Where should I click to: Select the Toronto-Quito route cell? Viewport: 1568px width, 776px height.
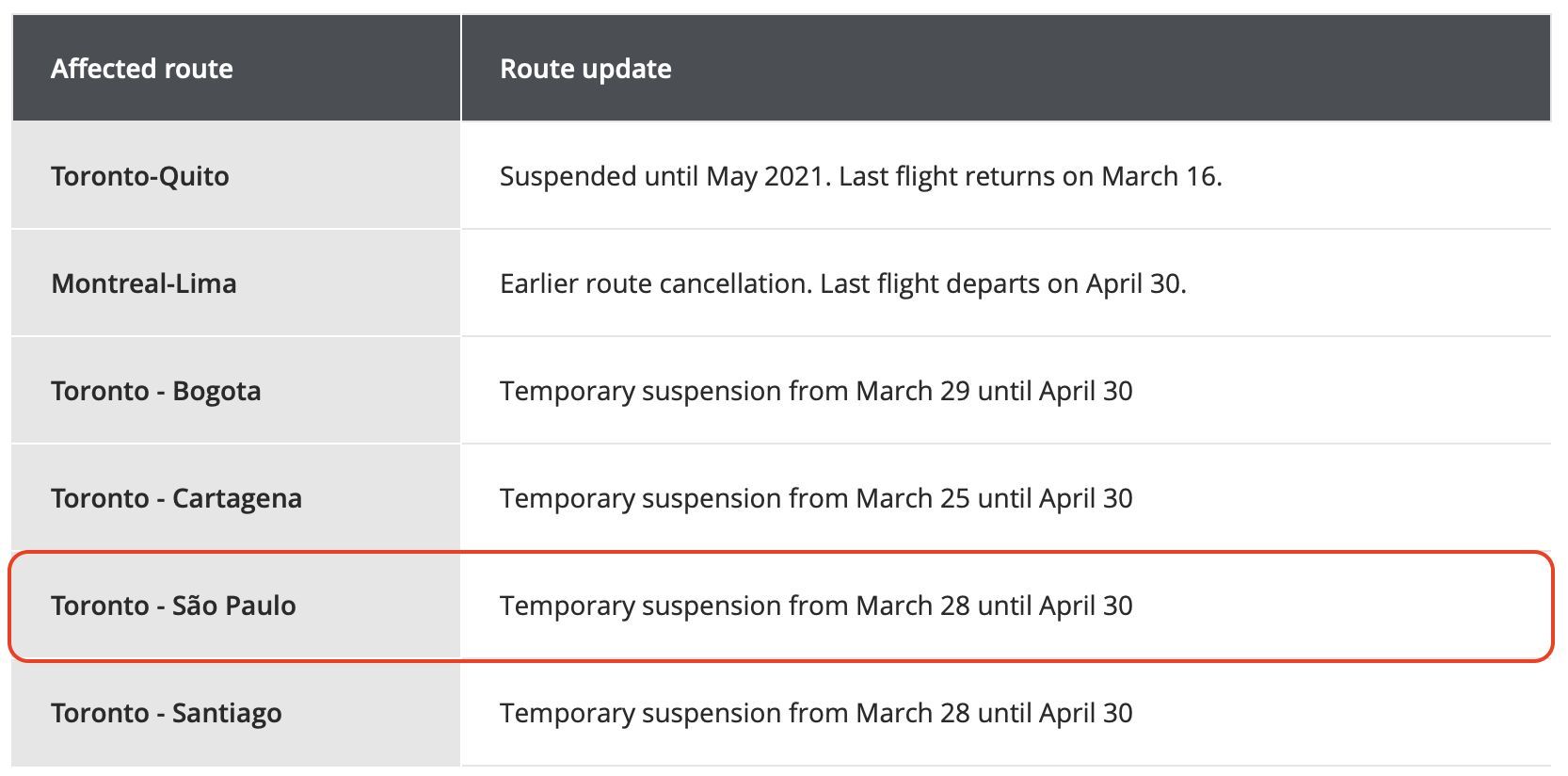tap(236, 176)
